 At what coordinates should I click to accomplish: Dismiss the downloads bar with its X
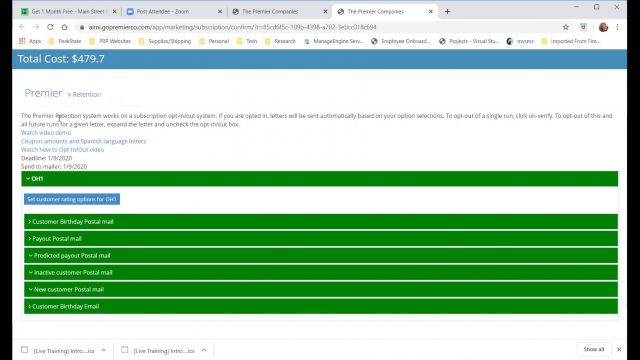(x=619, y=349)
